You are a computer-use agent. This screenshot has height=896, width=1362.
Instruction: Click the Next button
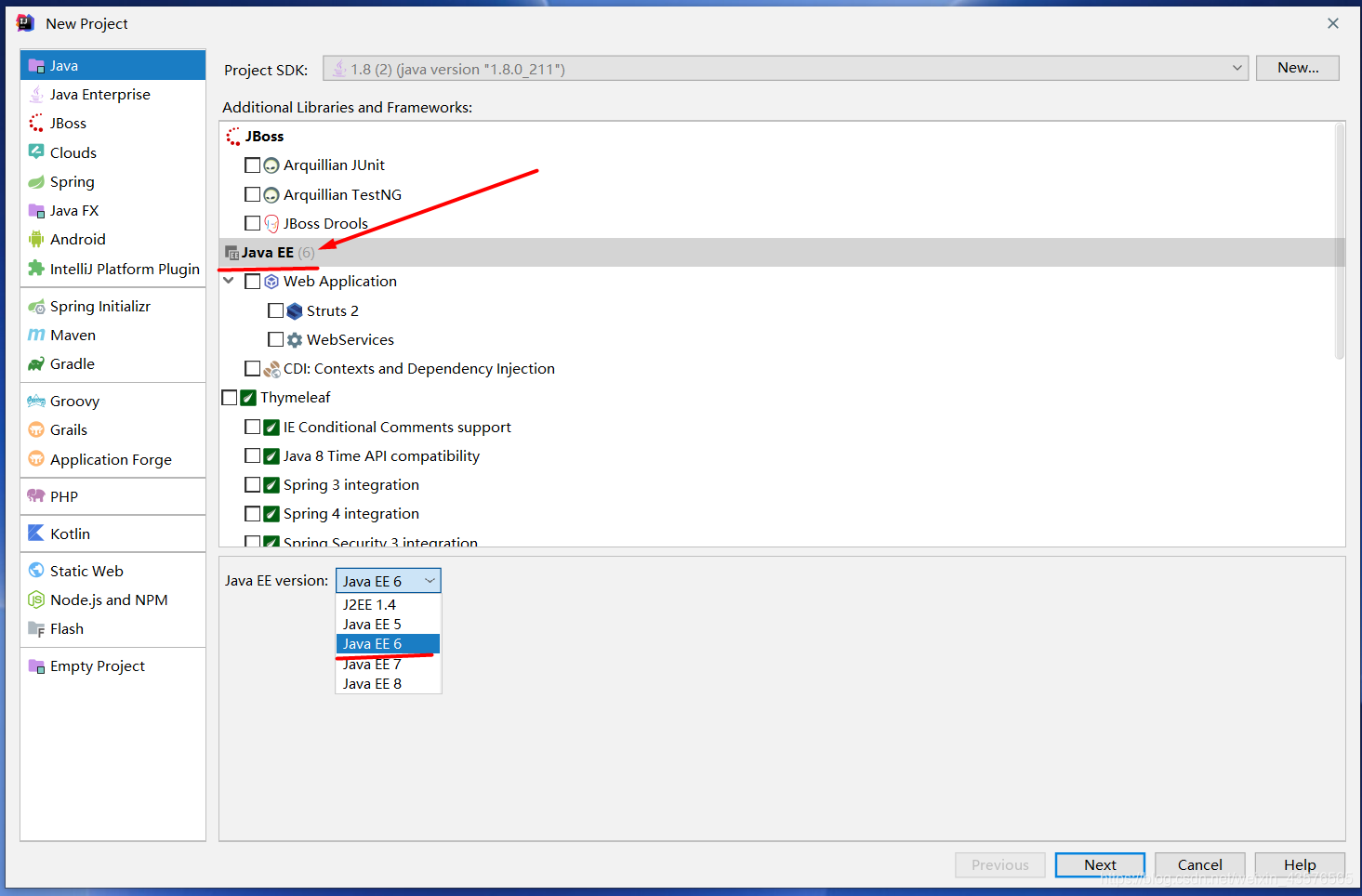pos(1100,864)
